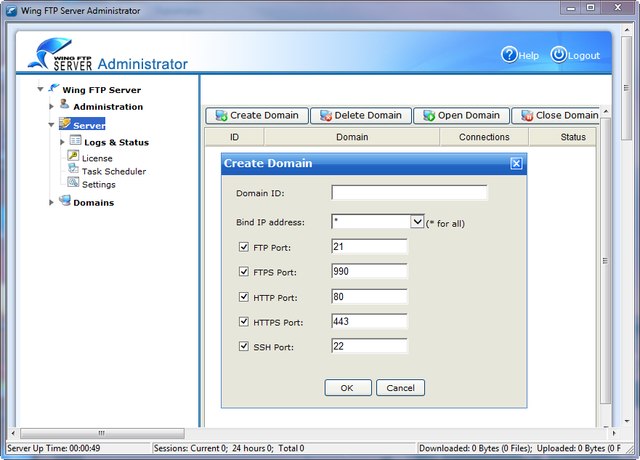Screen dimensions: 640x460
Task: Close the Create Domain dialog with X
Action: (516, 163)
